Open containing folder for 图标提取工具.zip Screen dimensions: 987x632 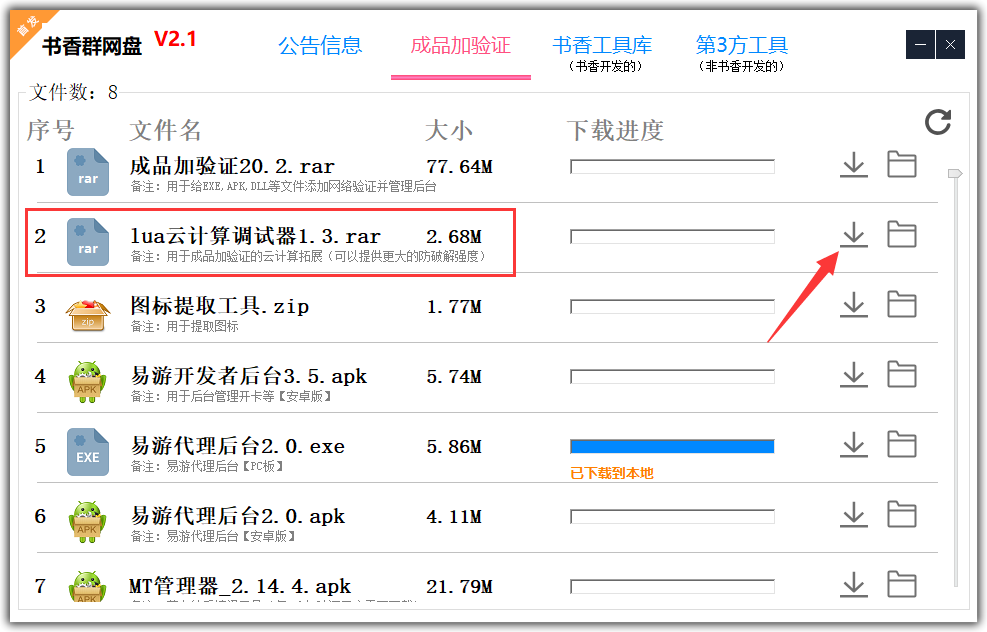pyautogui.click(x=901, y=305)
